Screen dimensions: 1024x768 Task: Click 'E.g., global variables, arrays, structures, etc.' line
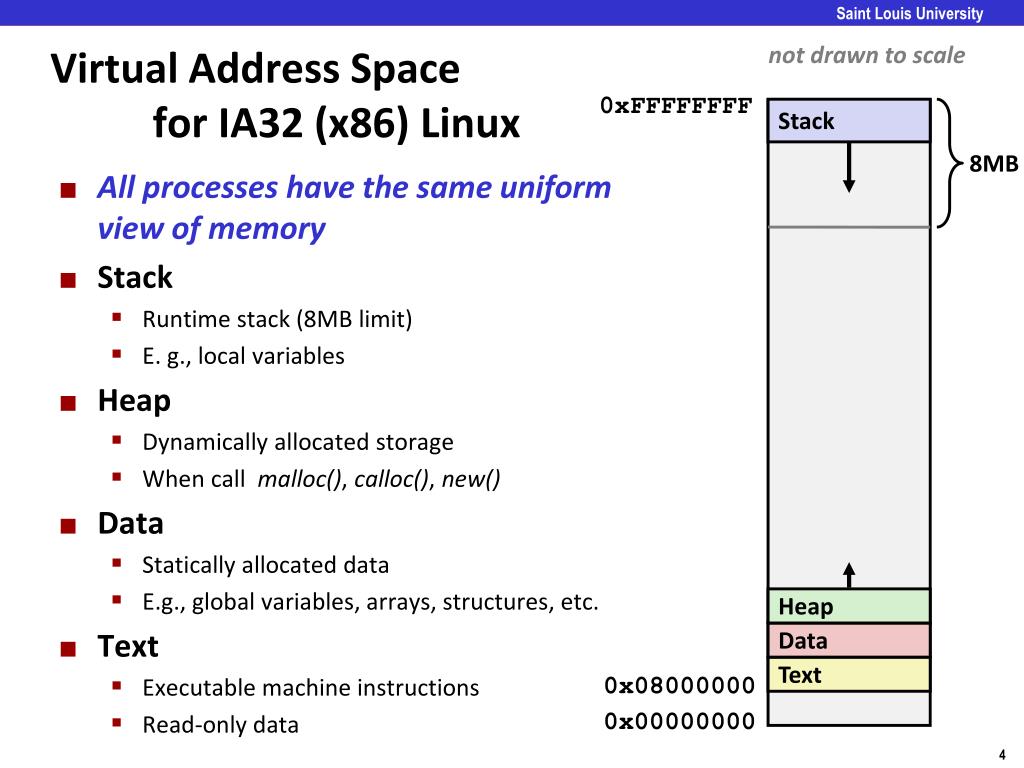coord(370,602)
